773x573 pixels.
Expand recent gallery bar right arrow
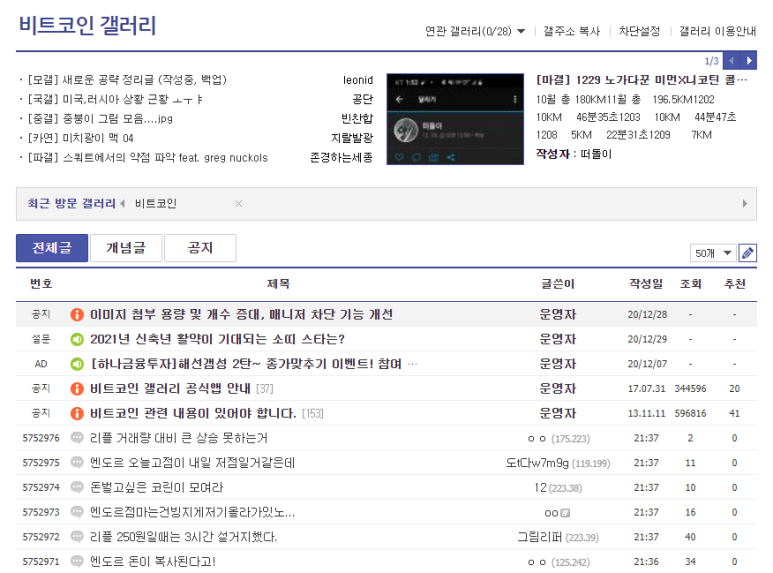[x=745, y=204]
